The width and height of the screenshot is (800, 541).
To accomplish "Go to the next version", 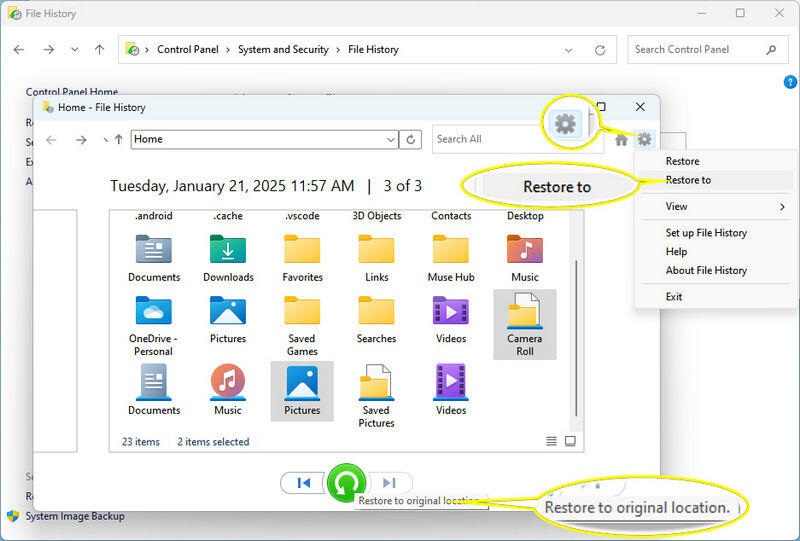I will click(390, 483).
